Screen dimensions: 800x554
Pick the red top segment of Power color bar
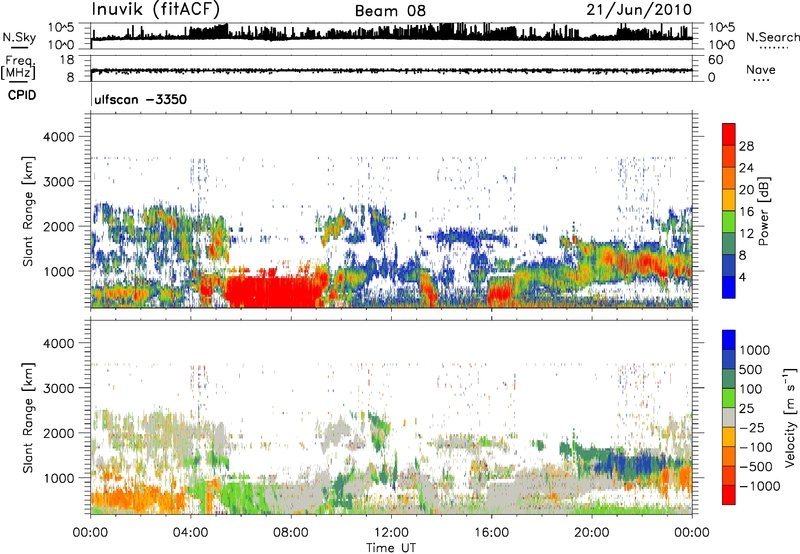pos(729,134)
